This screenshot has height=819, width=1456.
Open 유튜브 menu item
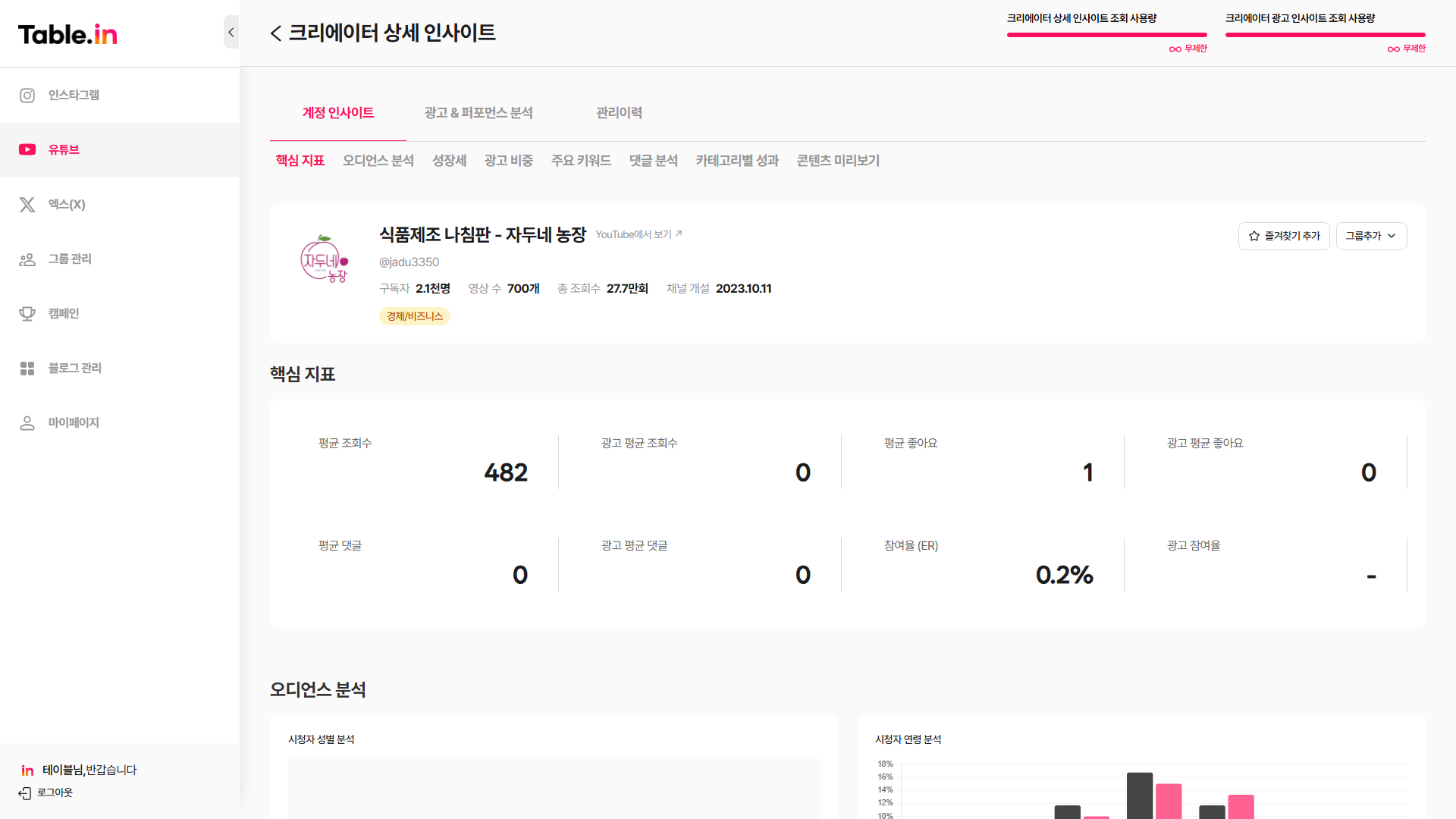120,150
